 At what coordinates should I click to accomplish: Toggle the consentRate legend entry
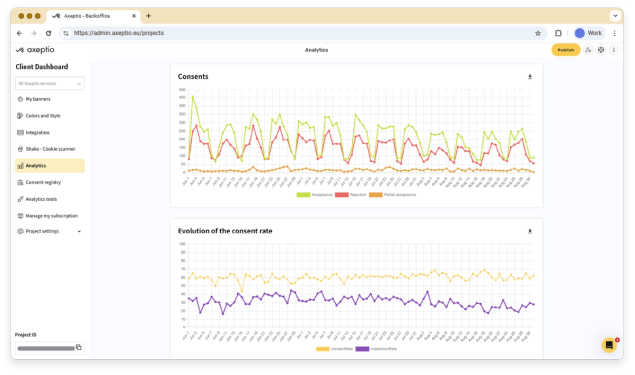335,349
